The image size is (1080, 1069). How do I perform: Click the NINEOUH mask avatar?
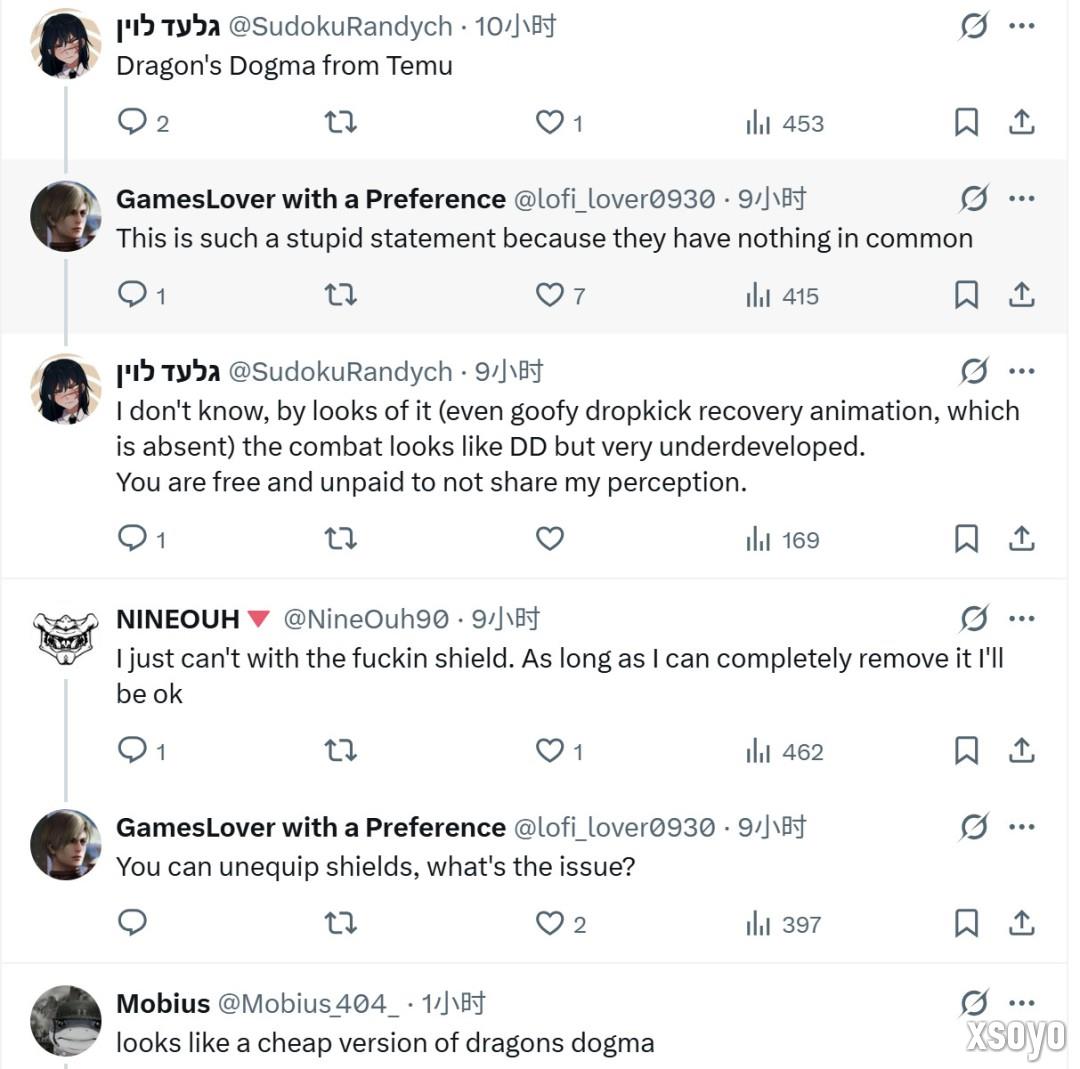[x=66, y=636]
